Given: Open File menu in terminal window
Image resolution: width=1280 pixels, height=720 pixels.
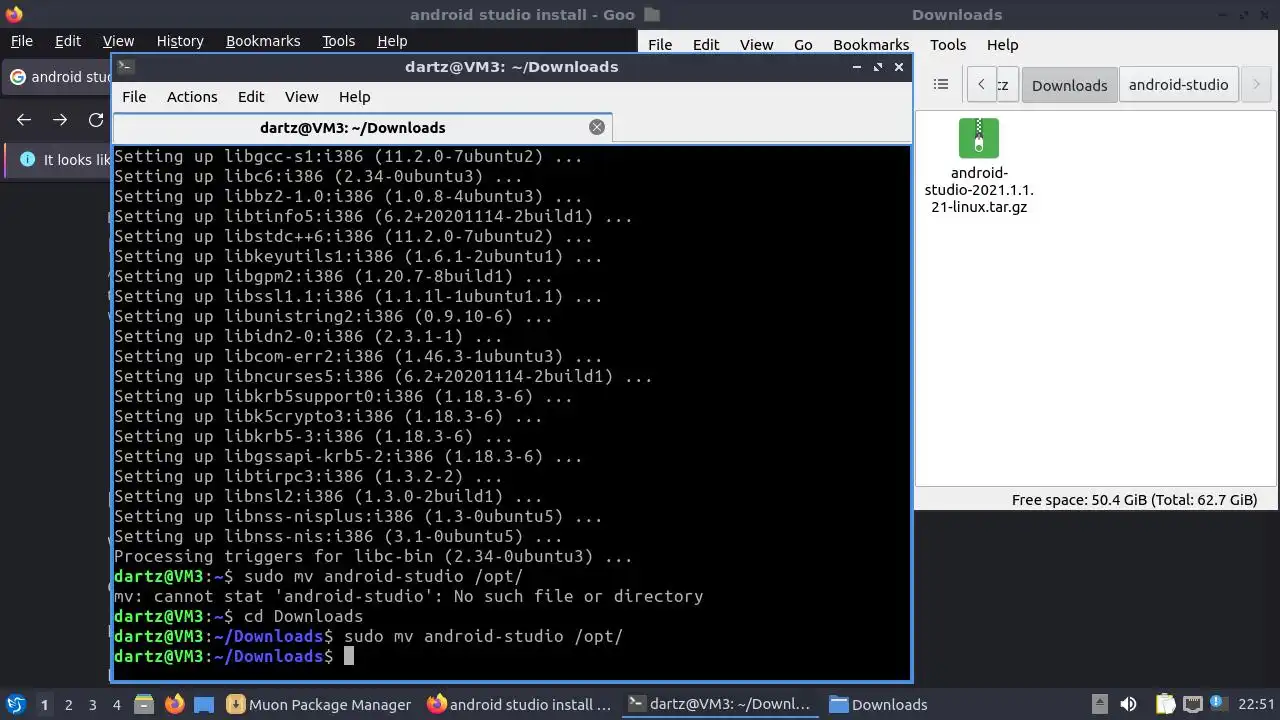Looking at the screenshot, I should point(134,97).
